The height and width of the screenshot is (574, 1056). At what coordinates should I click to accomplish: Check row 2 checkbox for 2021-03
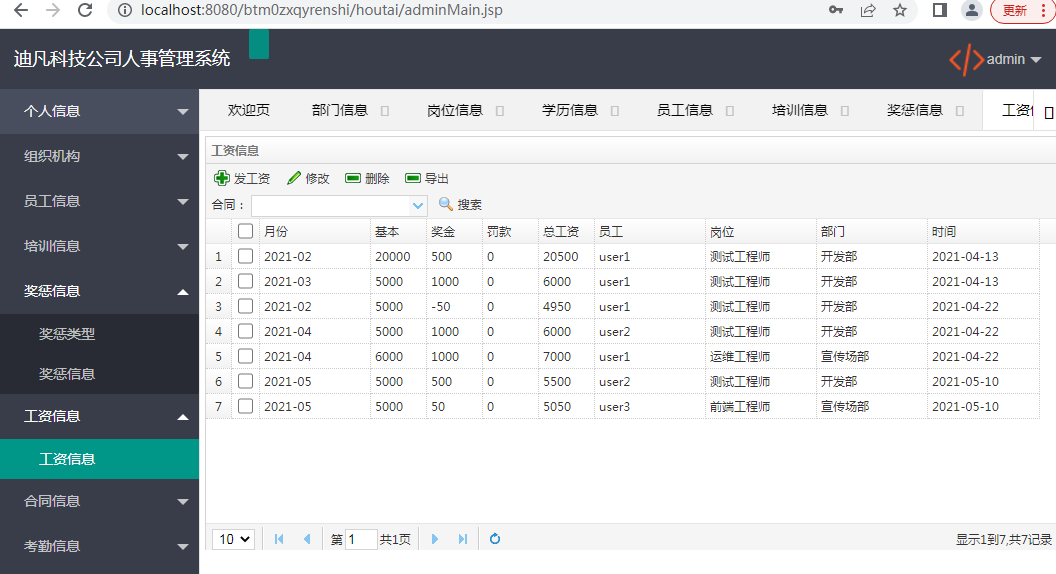pos(245,281)
